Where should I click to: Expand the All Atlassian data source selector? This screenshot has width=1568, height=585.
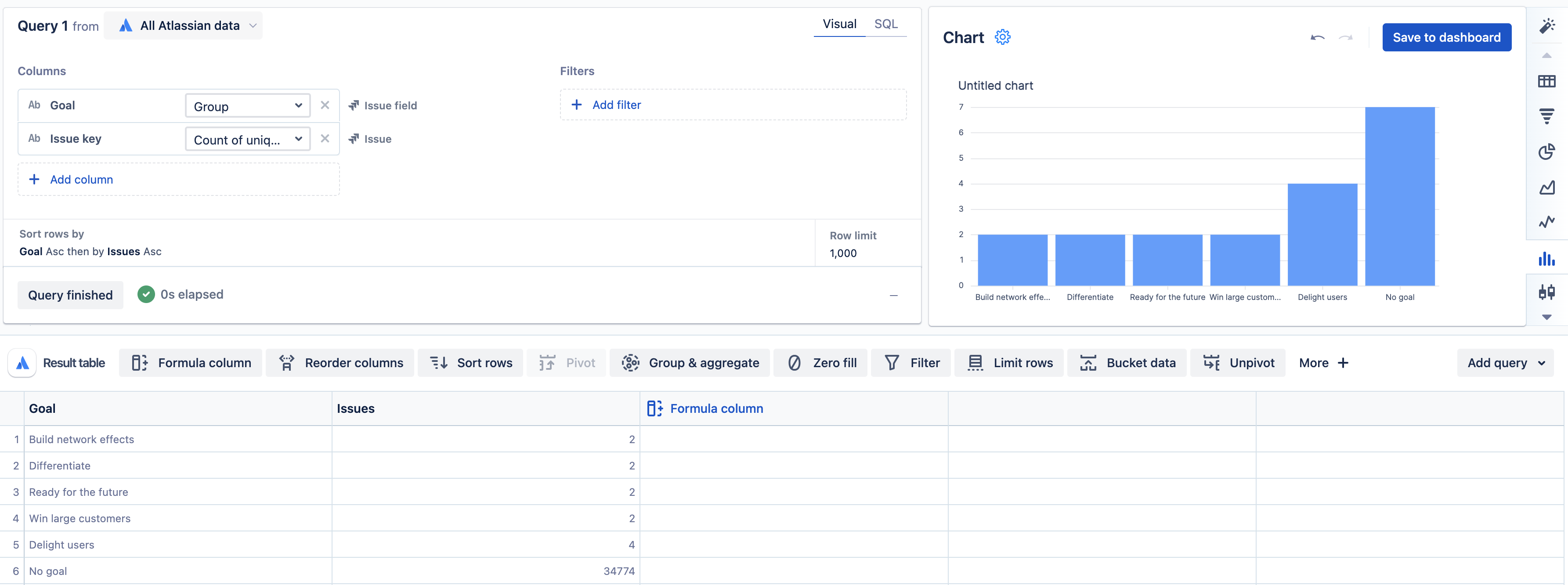183,25
